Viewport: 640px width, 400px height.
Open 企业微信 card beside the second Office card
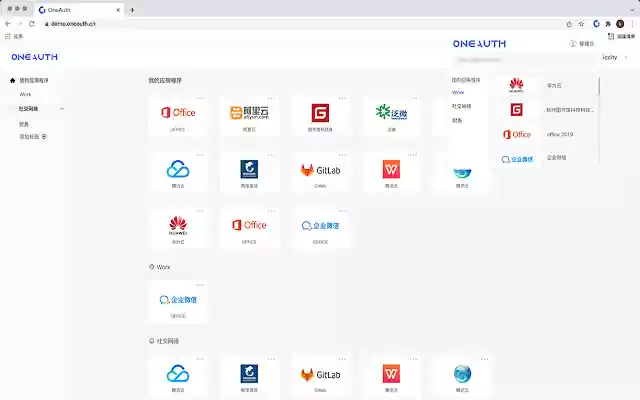pyautogui.click(x=320, y=229)
